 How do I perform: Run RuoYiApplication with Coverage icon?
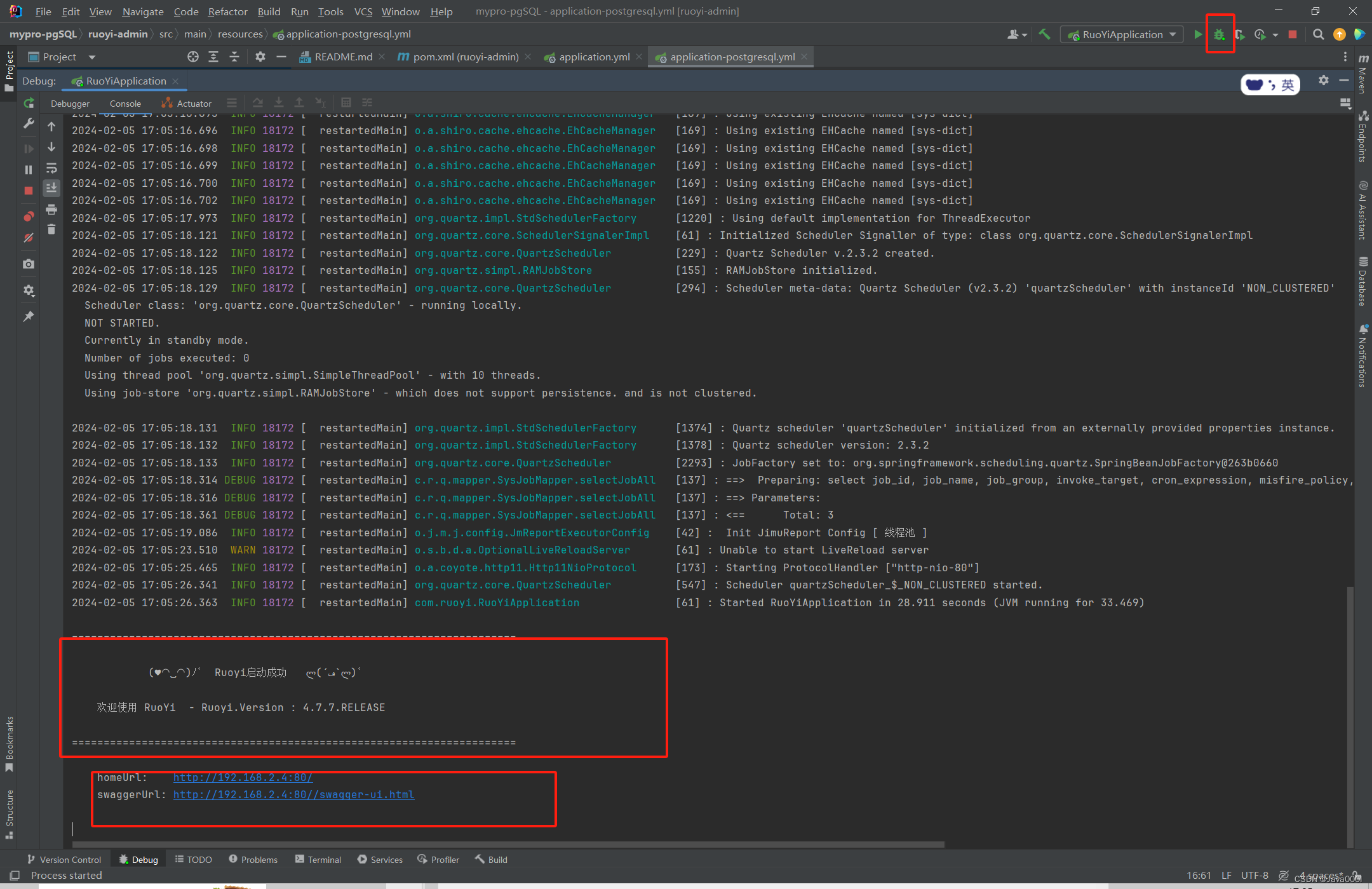click(1240, 34)
